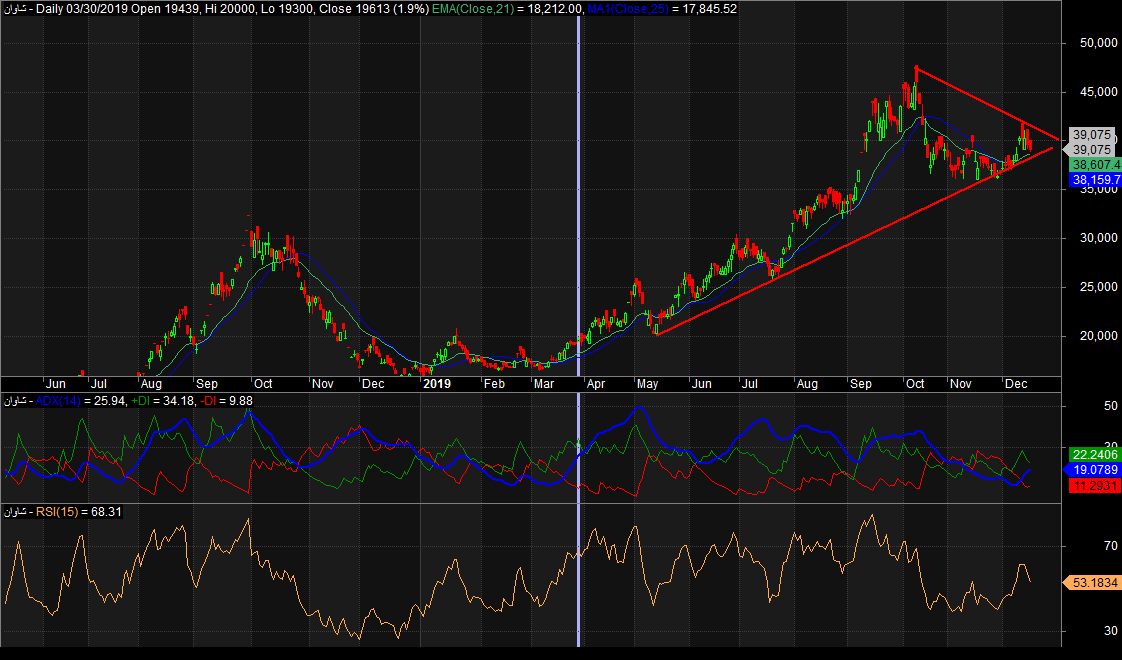Screen dimensions: 1122x660
Task: Click the -DI legend label
Action: pyautogui.click(x=208, y=401)
